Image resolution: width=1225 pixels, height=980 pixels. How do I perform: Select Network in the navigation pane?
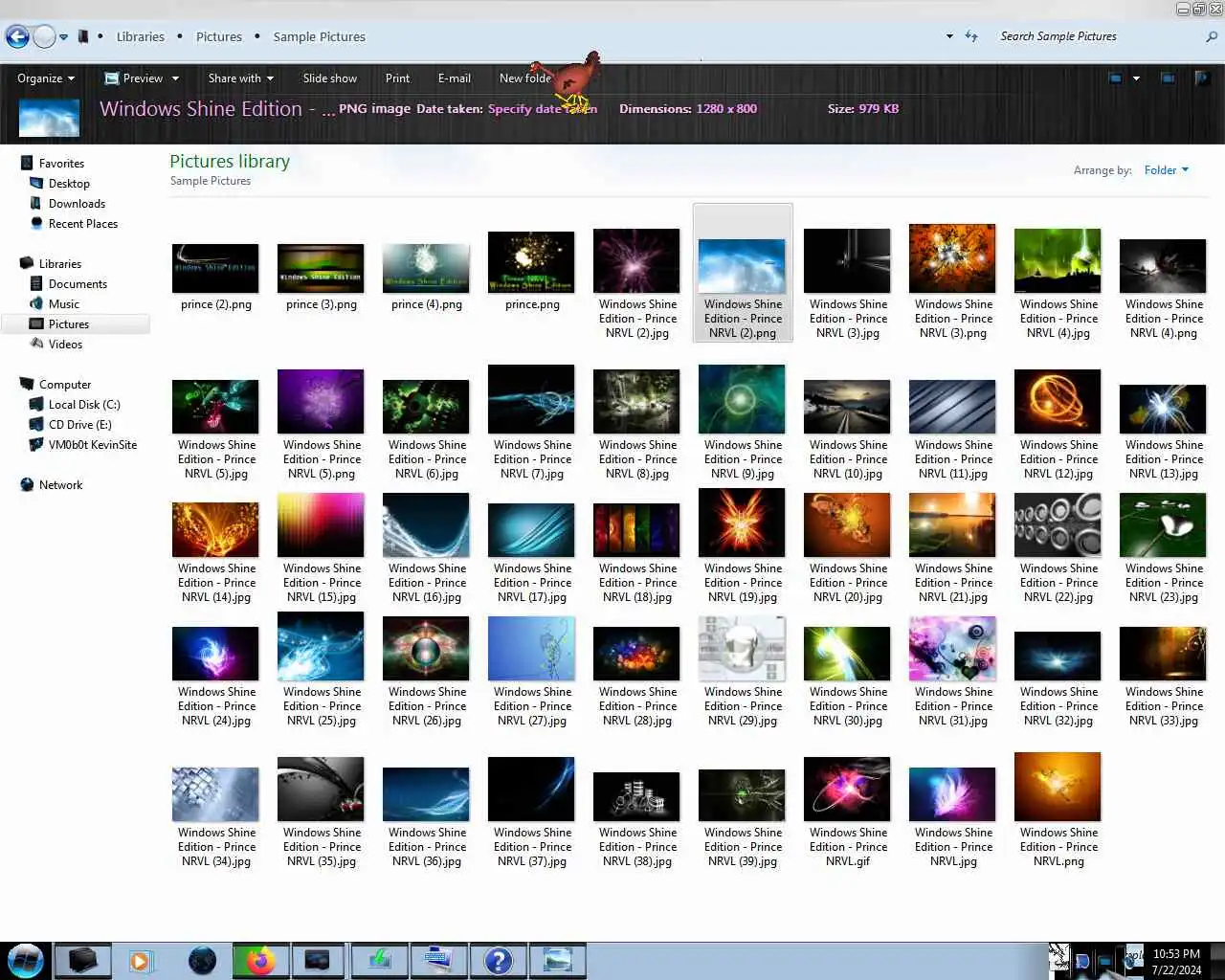pyautogui.click(x=60, y=485)
